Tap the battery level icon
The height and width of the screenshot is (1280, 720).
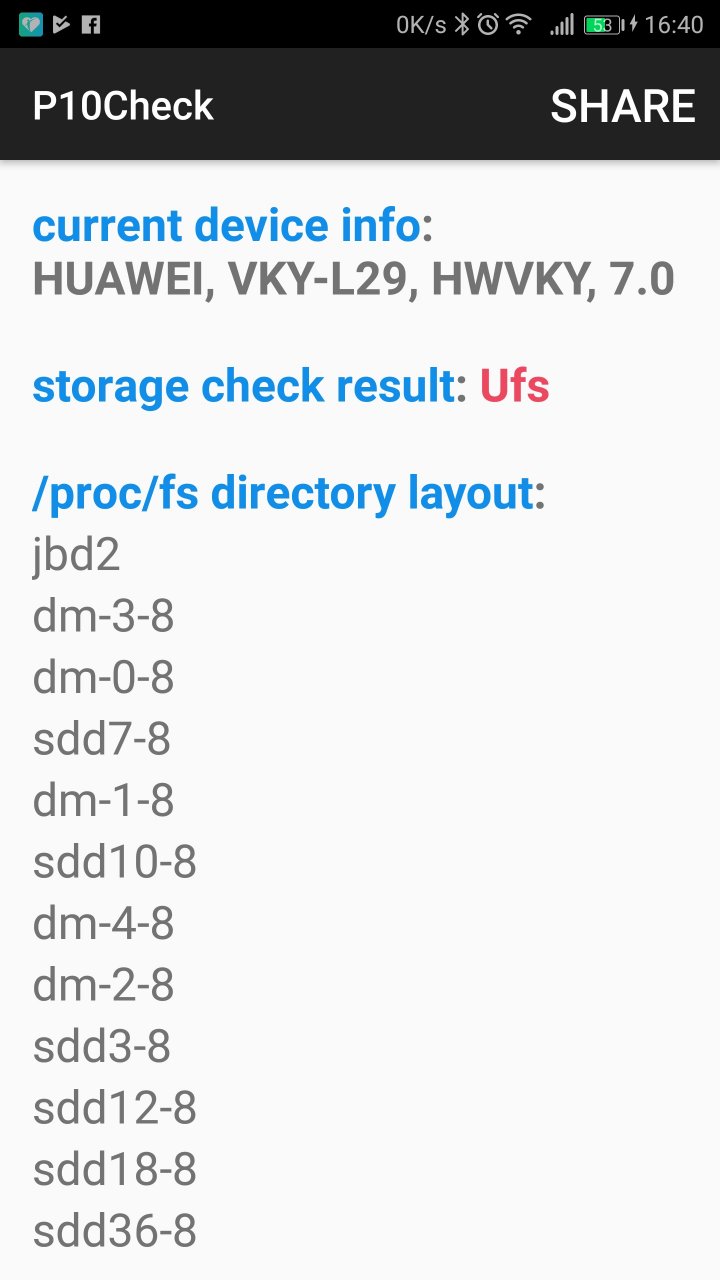603,24
